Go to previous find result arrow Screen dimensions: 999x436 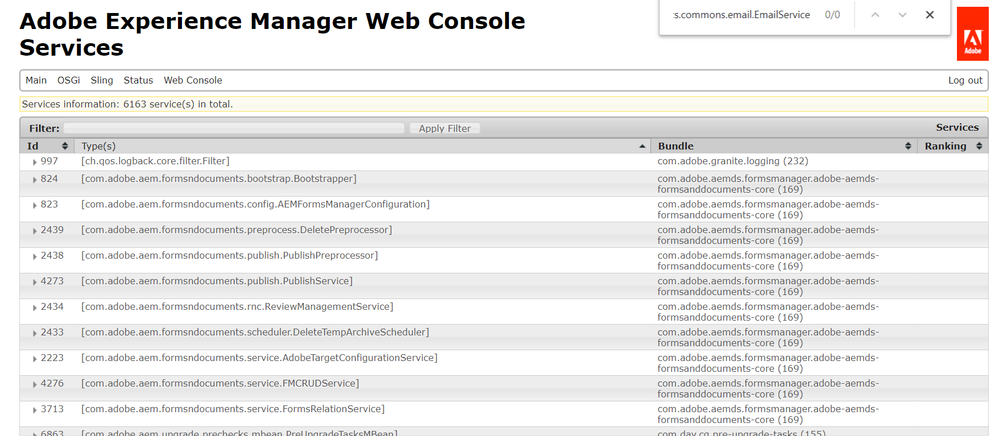coord(876,15)
